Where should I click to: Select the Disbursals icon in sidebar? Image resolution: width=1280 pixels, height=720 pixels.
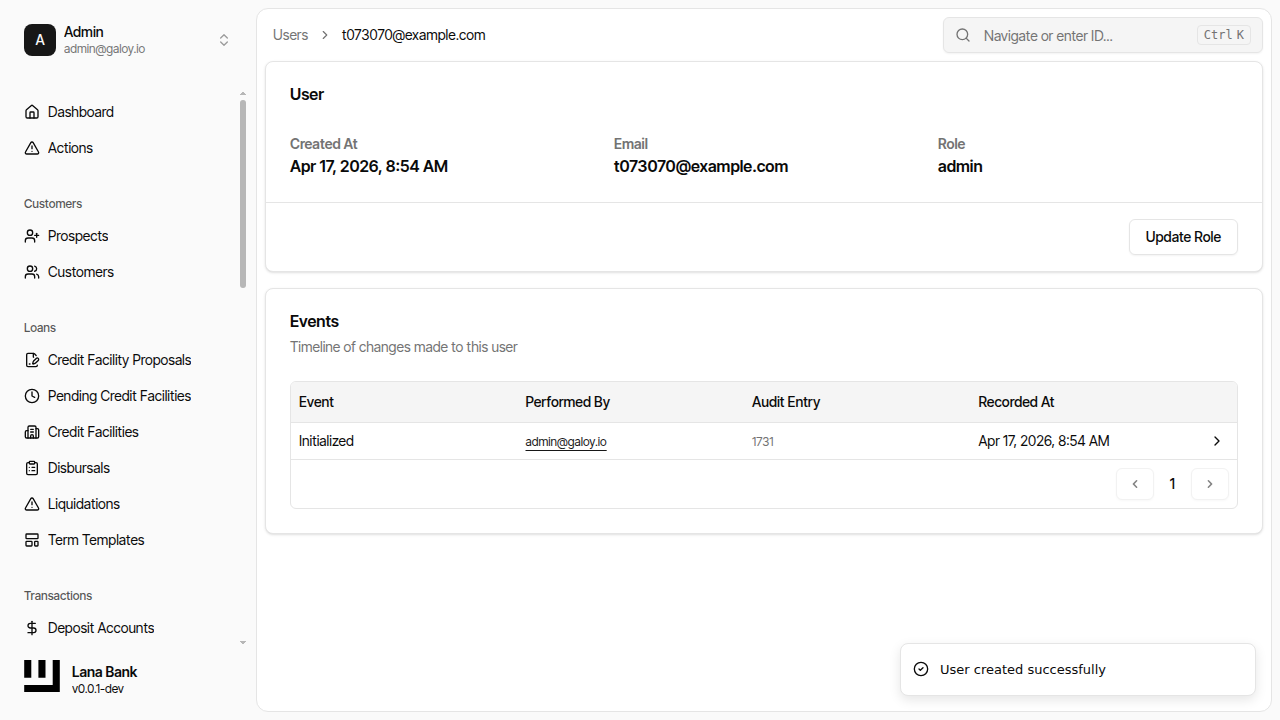(x=31, y=467)
